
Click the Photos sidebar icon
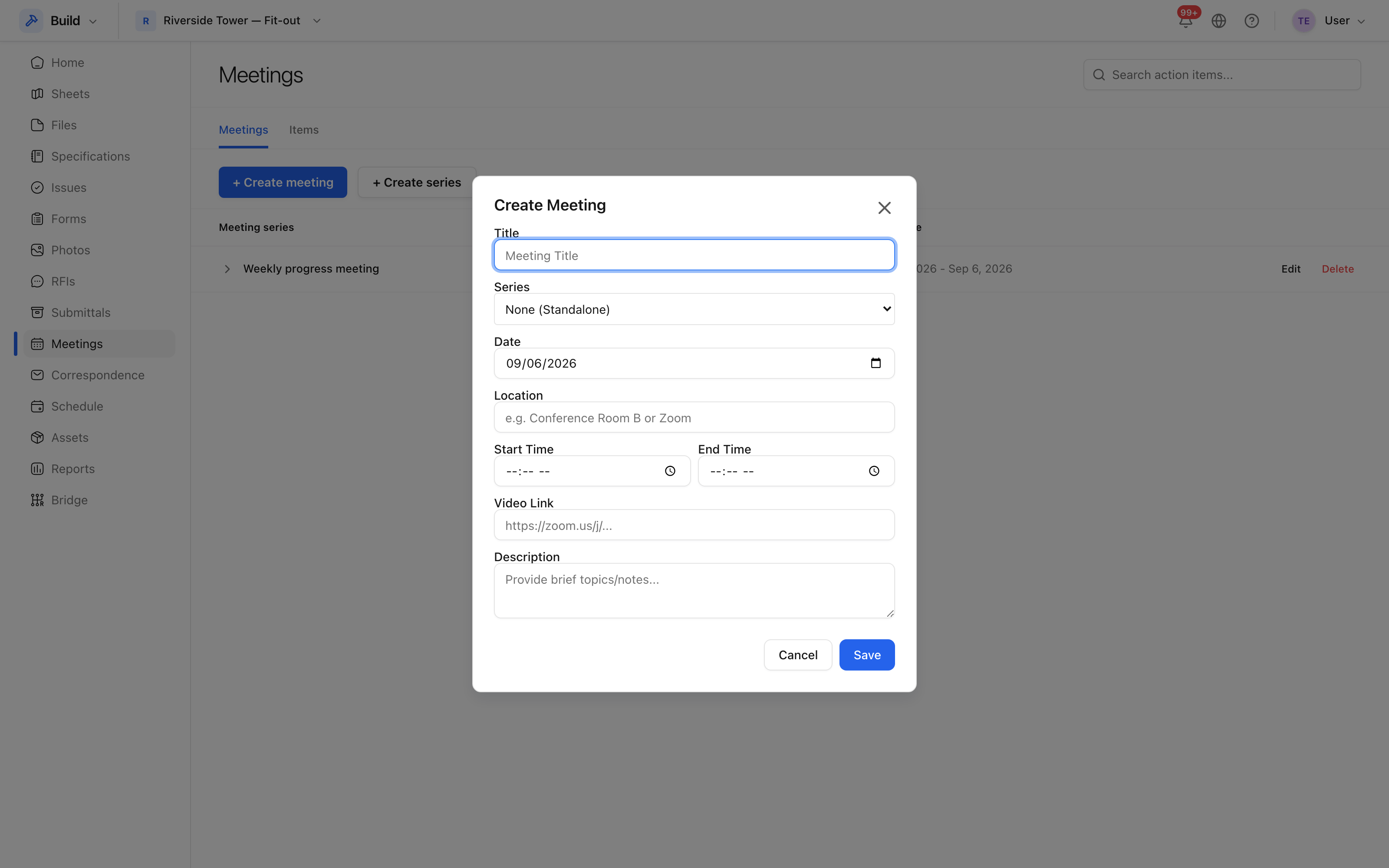(x=37, y=250)
